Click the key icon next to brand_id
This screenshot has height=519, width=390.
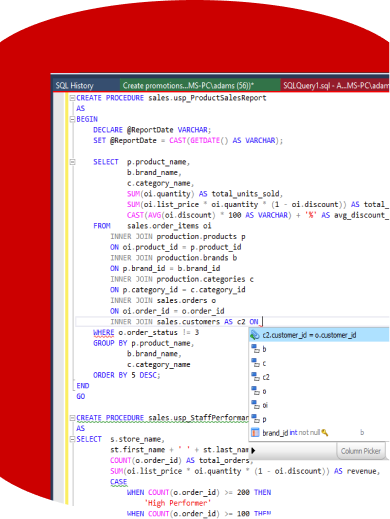click(325, 433)
